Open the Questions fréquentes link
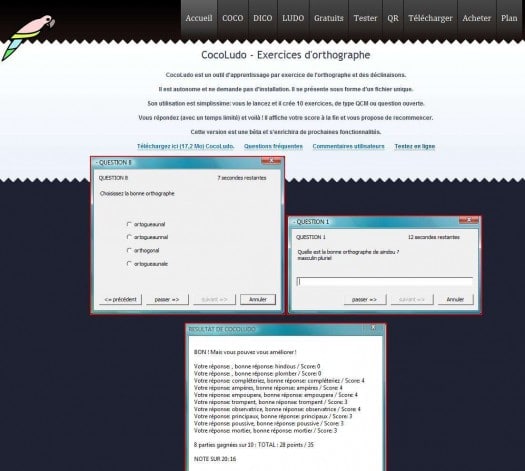 coord(273,146)
